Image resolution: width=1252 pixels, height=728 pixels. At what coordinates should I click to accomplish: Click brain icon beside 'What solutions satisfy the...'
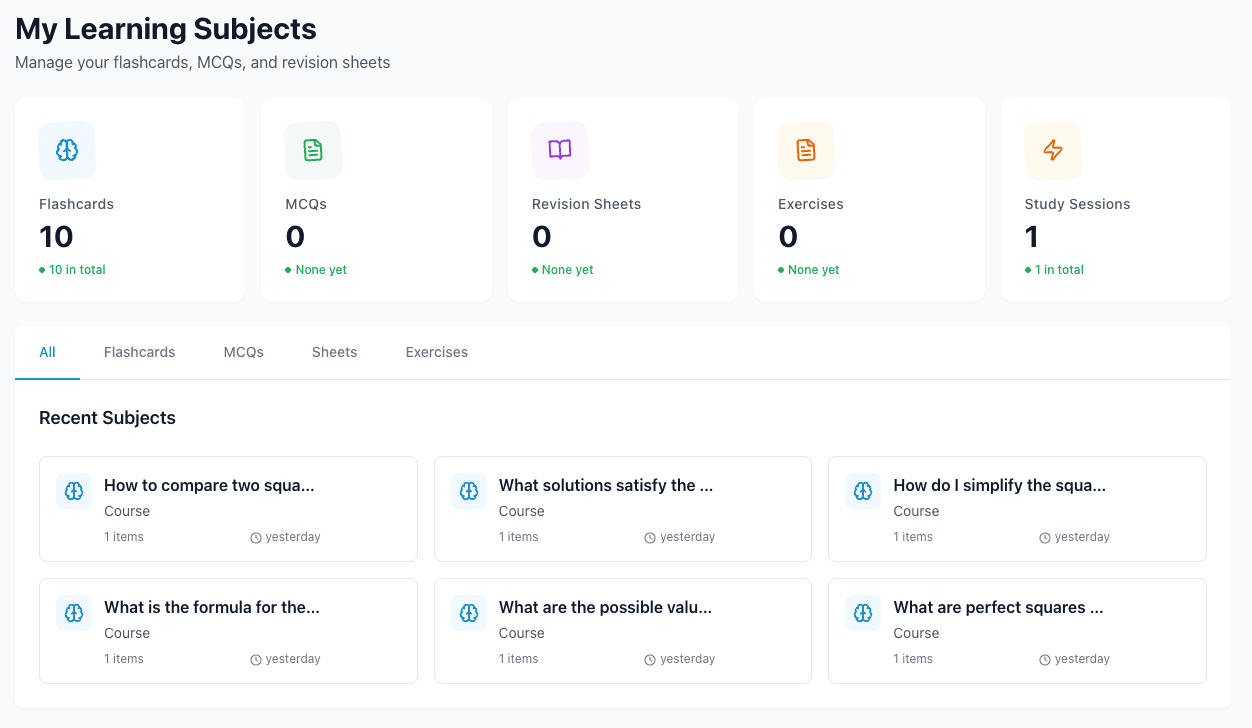pos(469,491)
